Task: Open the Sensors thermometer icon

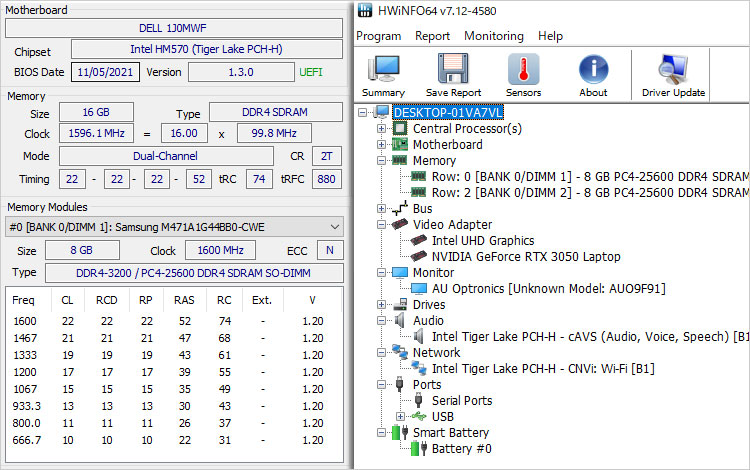Action: coord(523,75)
